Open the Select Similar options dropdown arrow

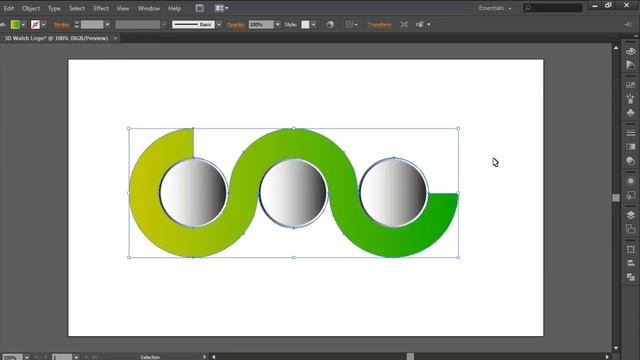point(429,24)
